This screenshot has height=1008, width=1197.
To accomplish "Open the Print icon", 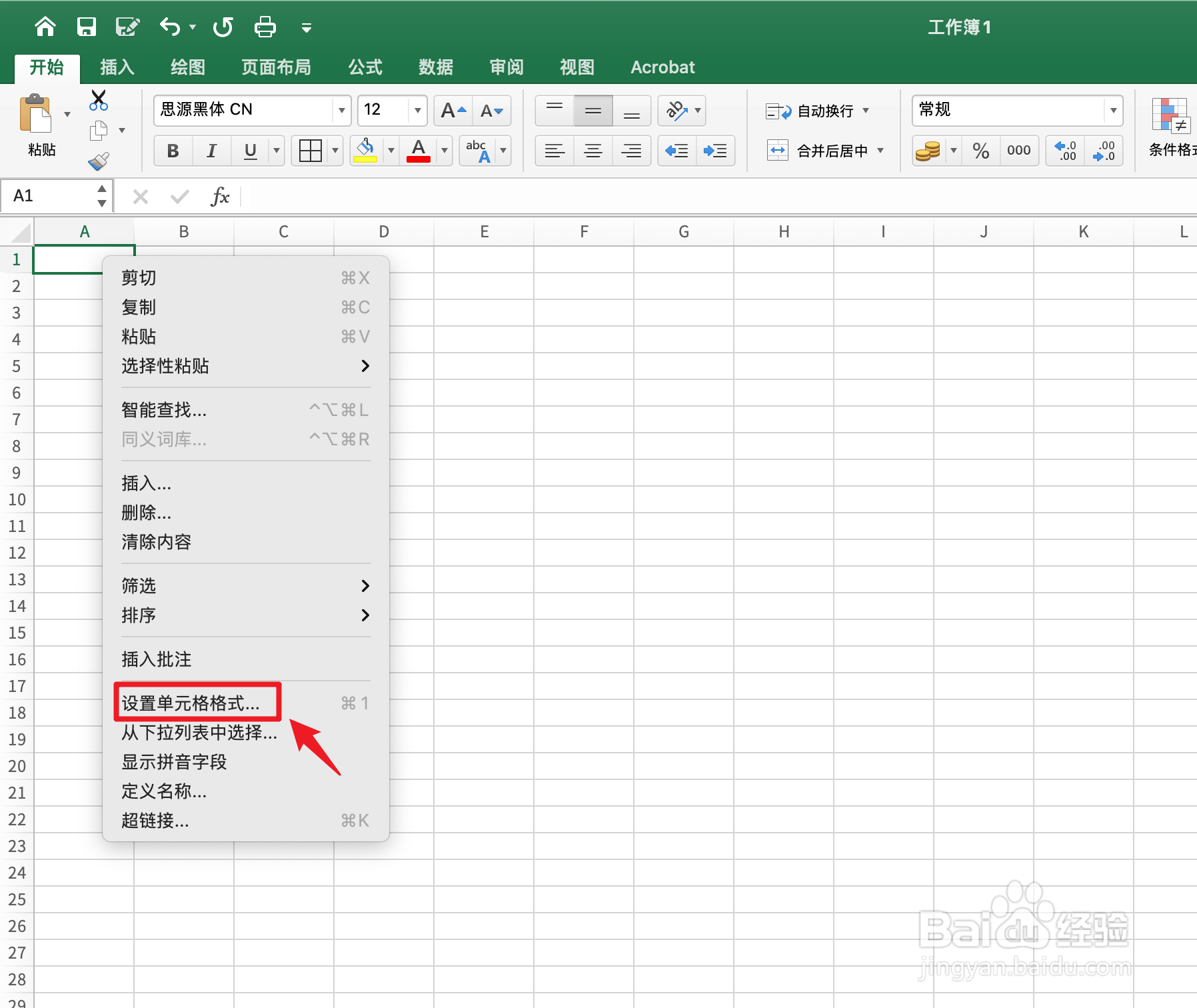I will point(265,27).
